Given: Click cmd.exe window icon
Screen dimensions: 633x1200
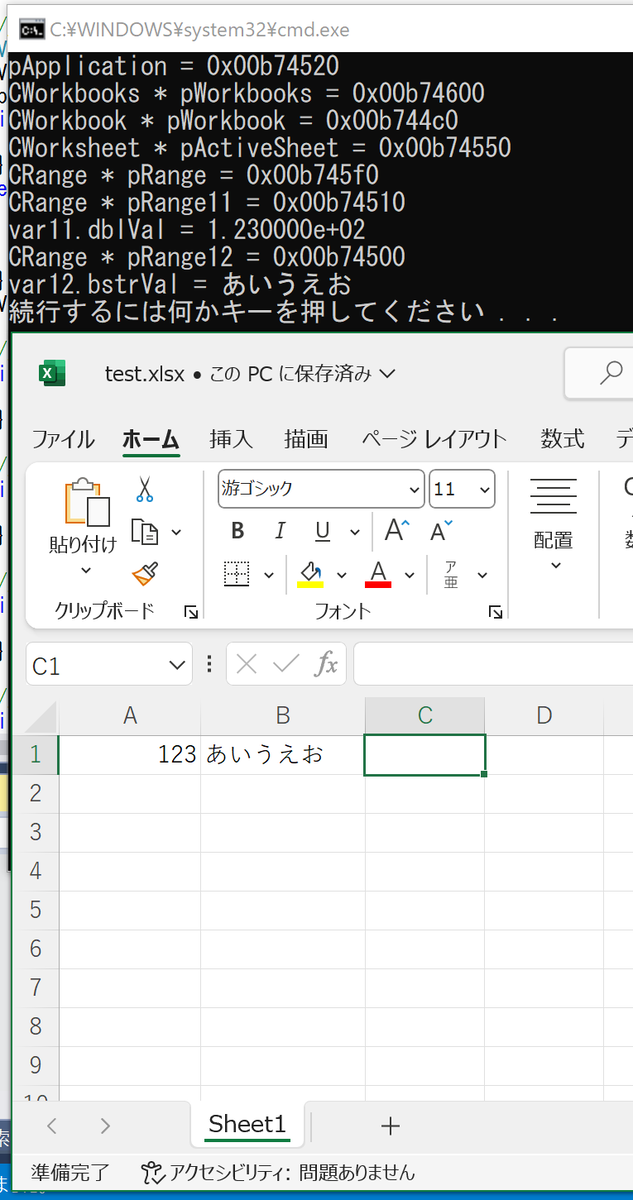Looking at the screenshot, I should pos(33,29).
